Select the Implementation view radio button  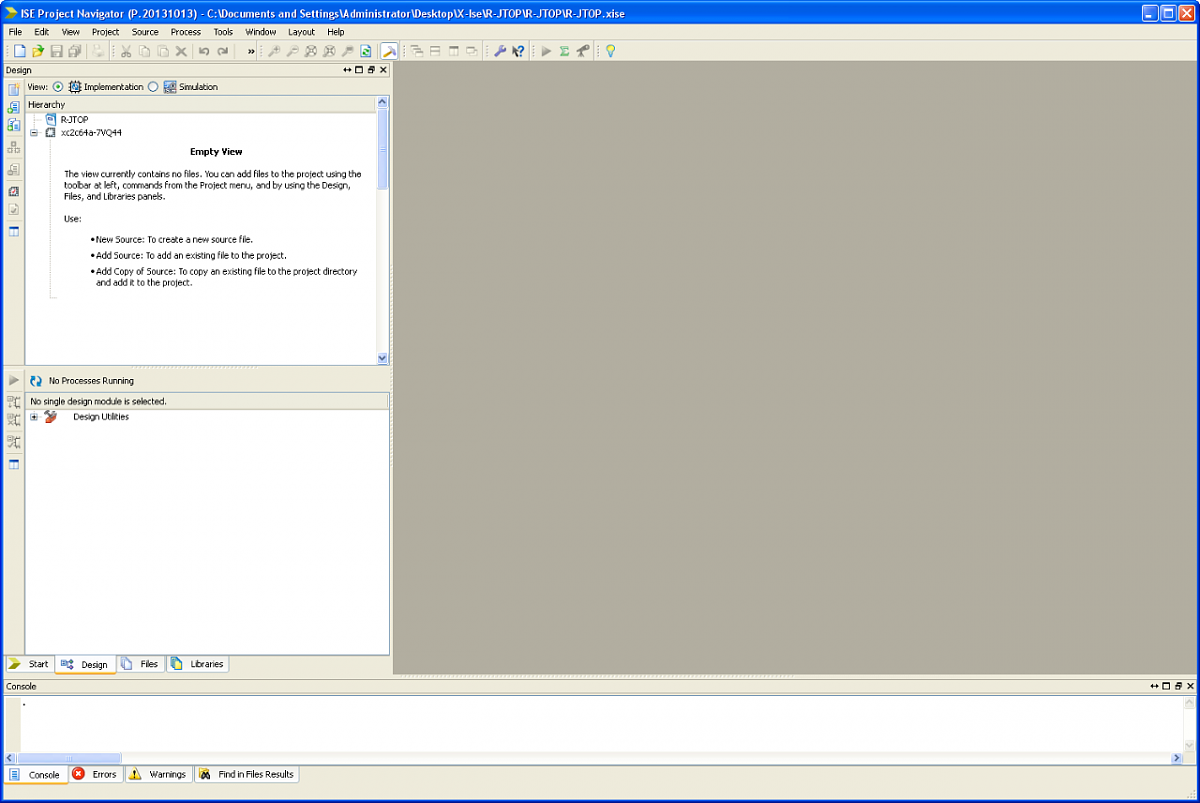pos(57,86)
